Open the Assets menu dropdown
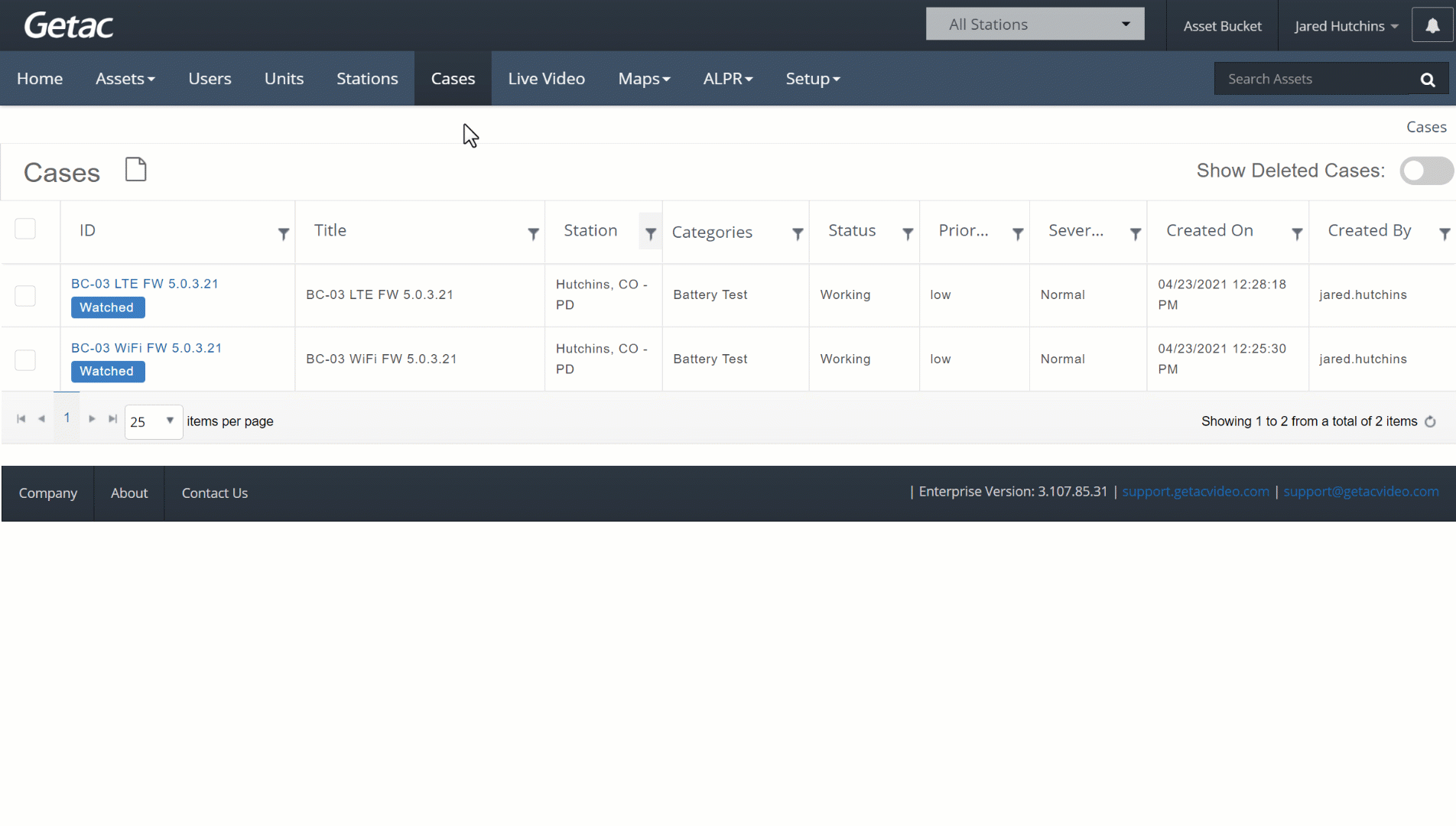The width and height of the screenshot is (1456, 826). click(125, 79)
